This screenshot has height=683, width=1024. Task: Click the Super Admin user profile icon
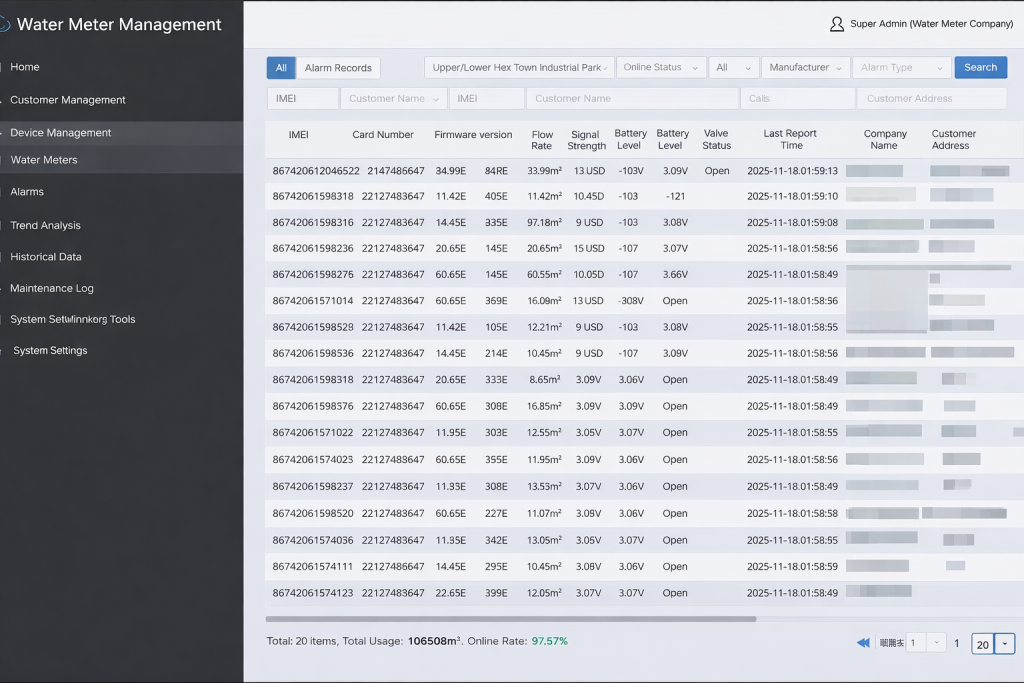tap(837, 24)
